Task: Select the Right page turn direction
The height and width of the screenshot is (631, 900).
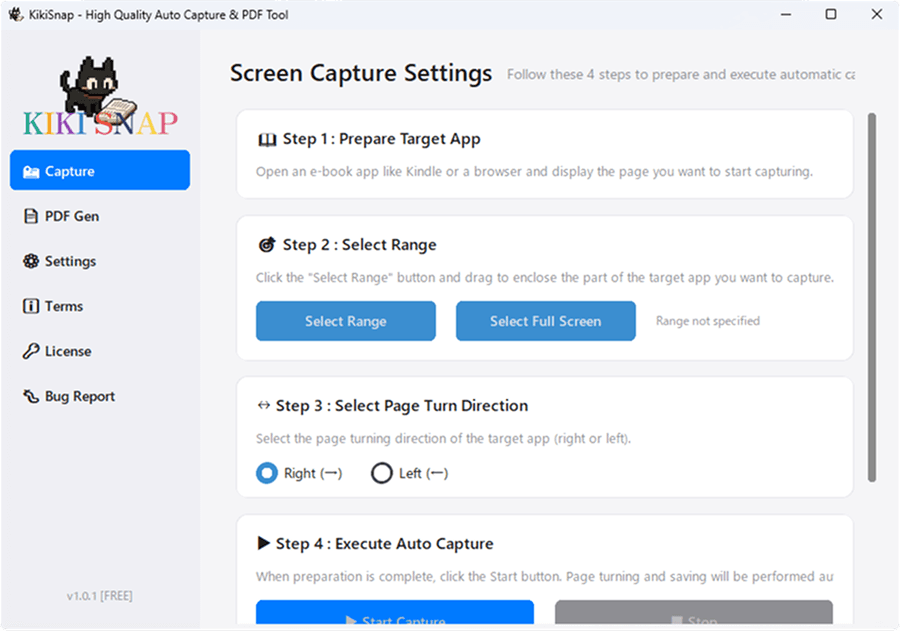Action: point(267,473)
